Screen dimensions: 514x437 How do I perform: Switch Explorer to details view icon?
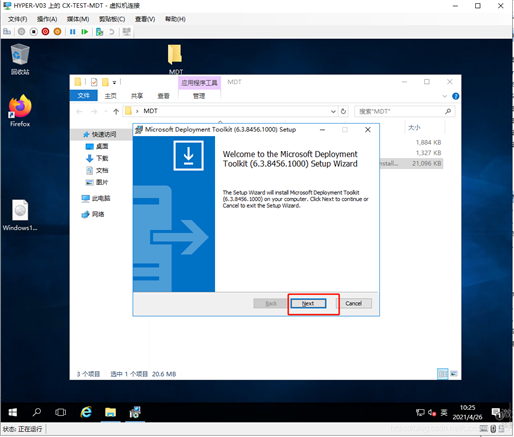pyautogui.click(x=443, y=374)
